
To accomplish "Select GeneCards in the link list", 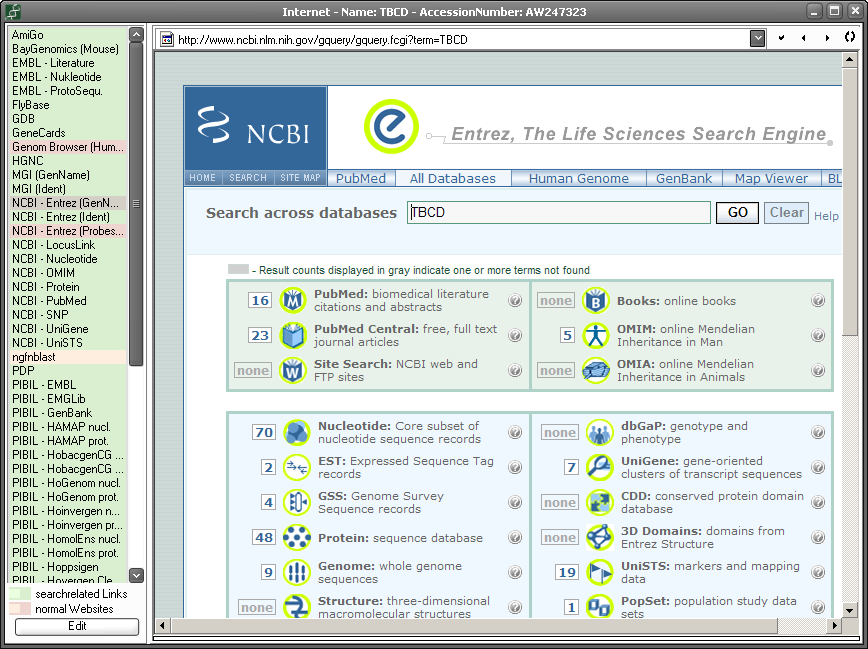I will coord(69,133).
